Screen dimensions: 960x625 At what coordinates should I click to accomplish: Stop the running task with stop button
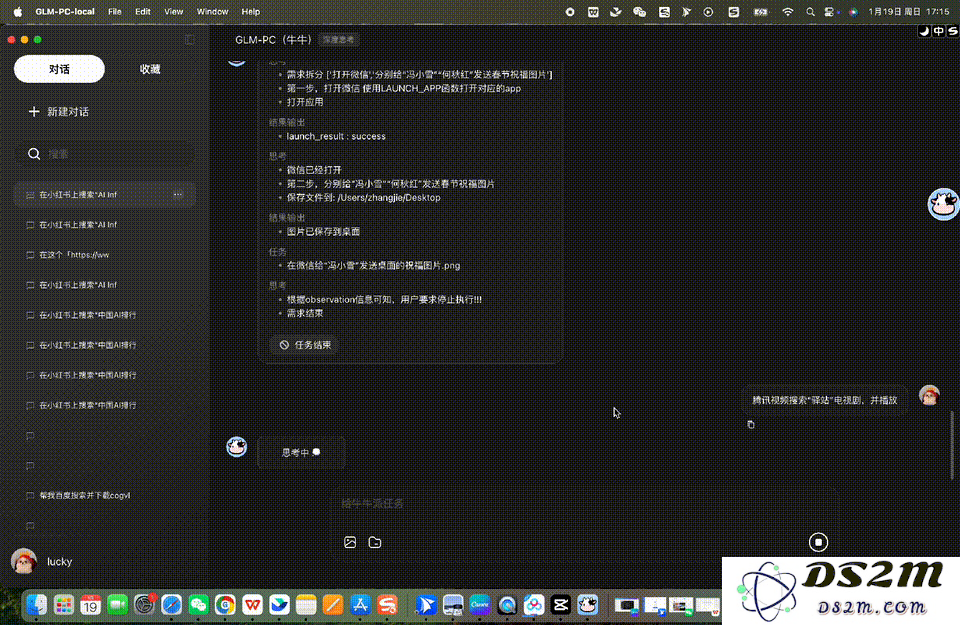818,542
